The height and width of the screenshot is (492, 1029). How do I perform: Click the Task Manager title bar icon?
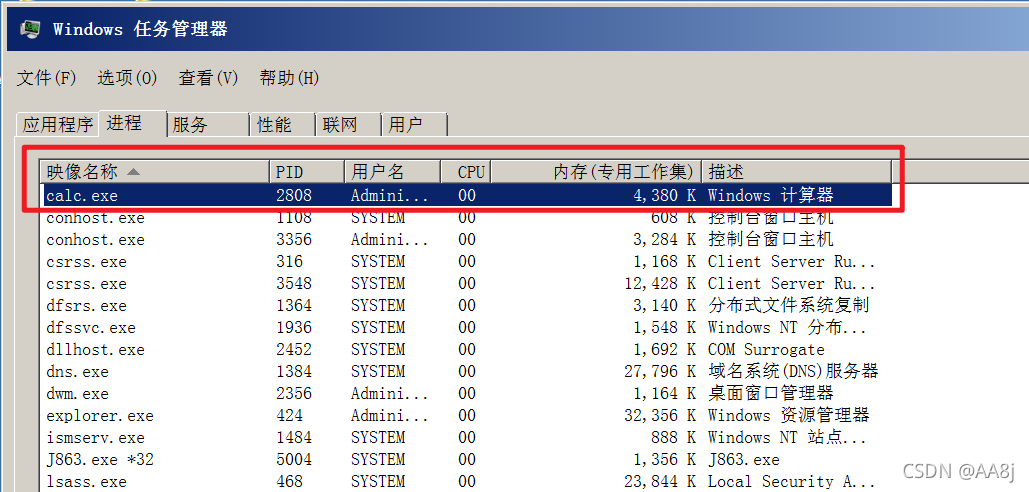coord(30,29)
